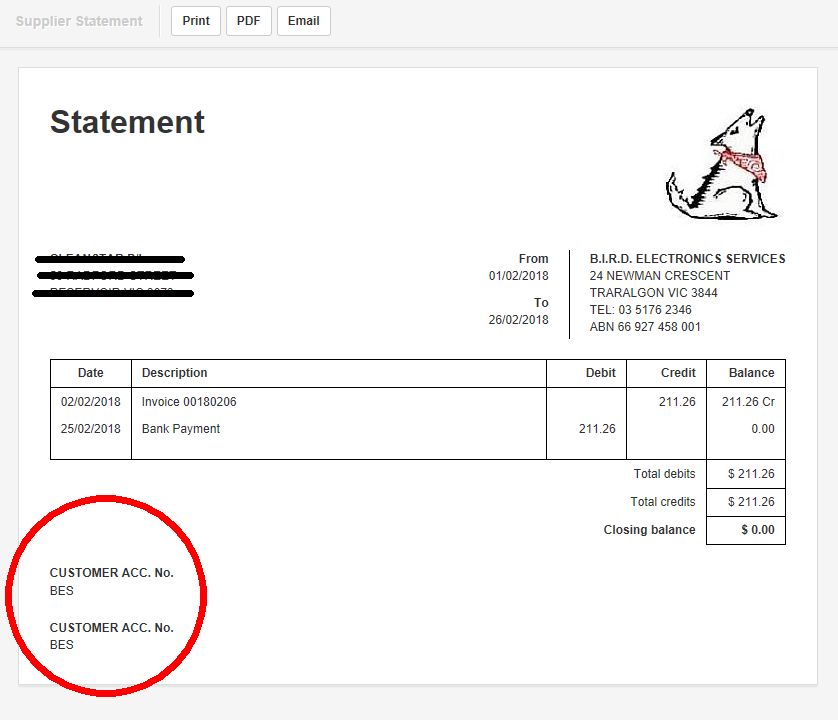Send statement with Email button
838x720 pixels.
pyautogui.click(x=304, y=21)
